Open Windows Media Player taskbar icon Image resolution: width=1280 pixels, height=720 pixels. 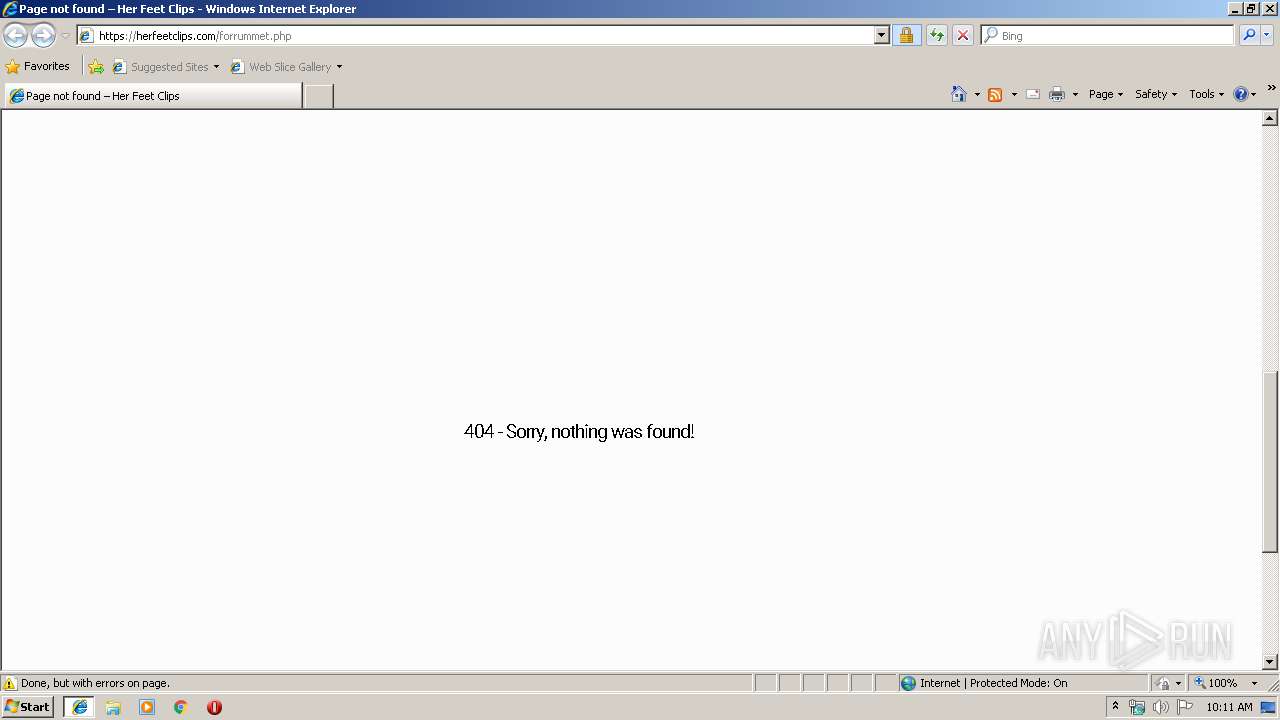click(x=147, y=707)
